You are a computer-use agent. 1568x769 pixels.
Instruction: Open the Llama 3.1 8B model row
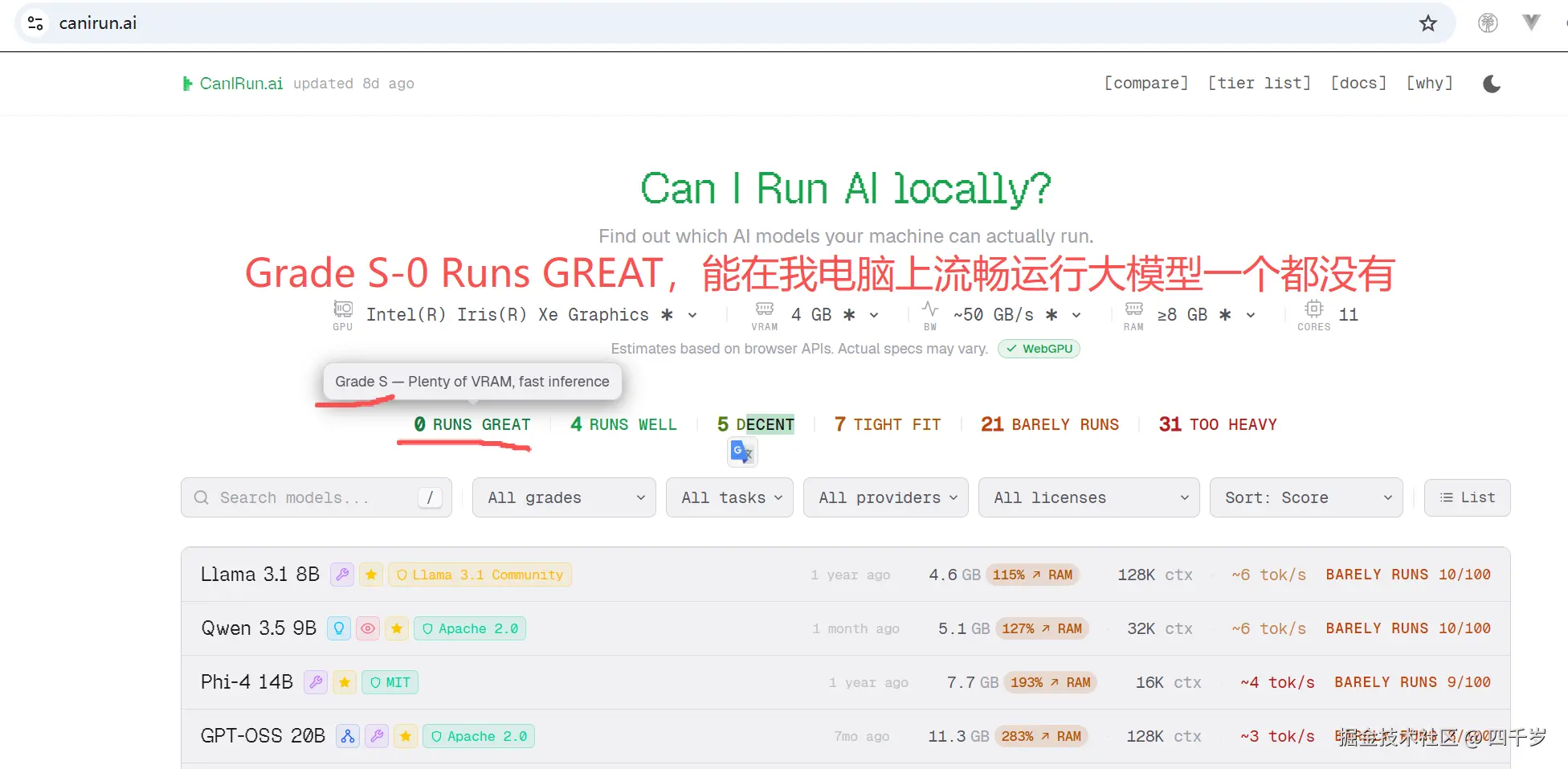tap(845, 575)
